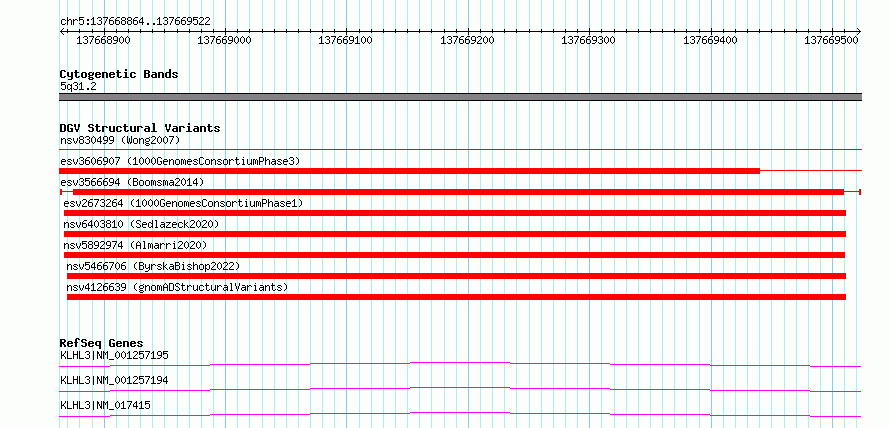Open variant esv3566694 (Boomsma2014) label
The image size is (890, 428).
(x=132, y=182)
